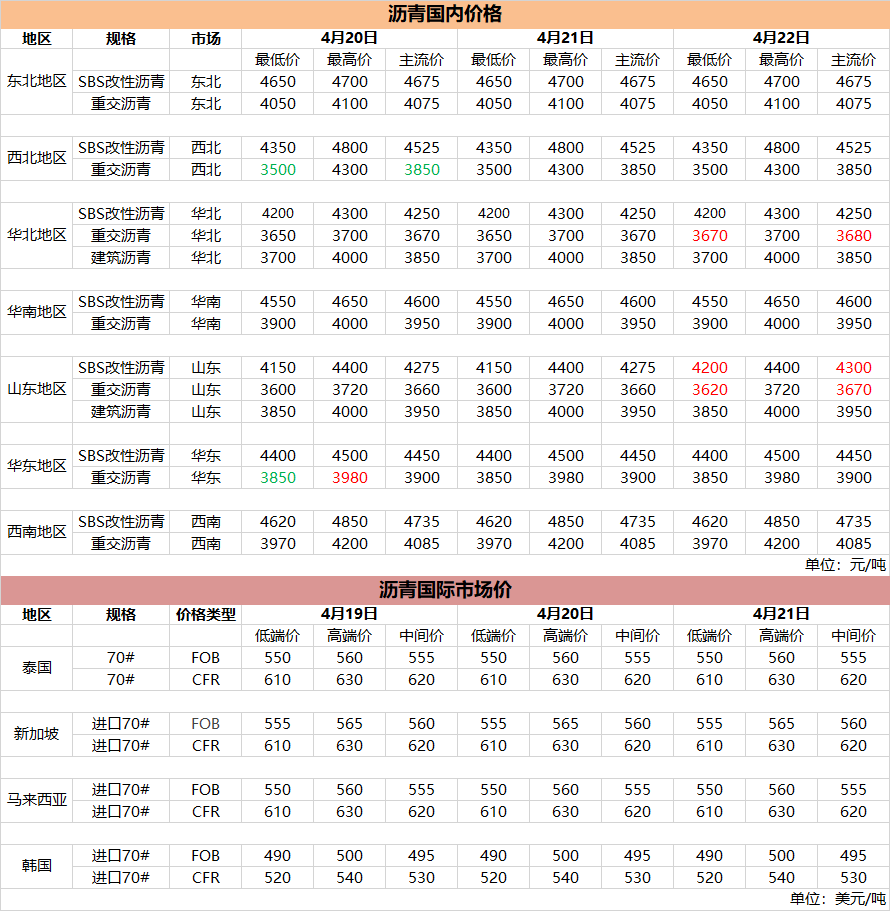Click the 价格类型 column header

tap(205, 614)
